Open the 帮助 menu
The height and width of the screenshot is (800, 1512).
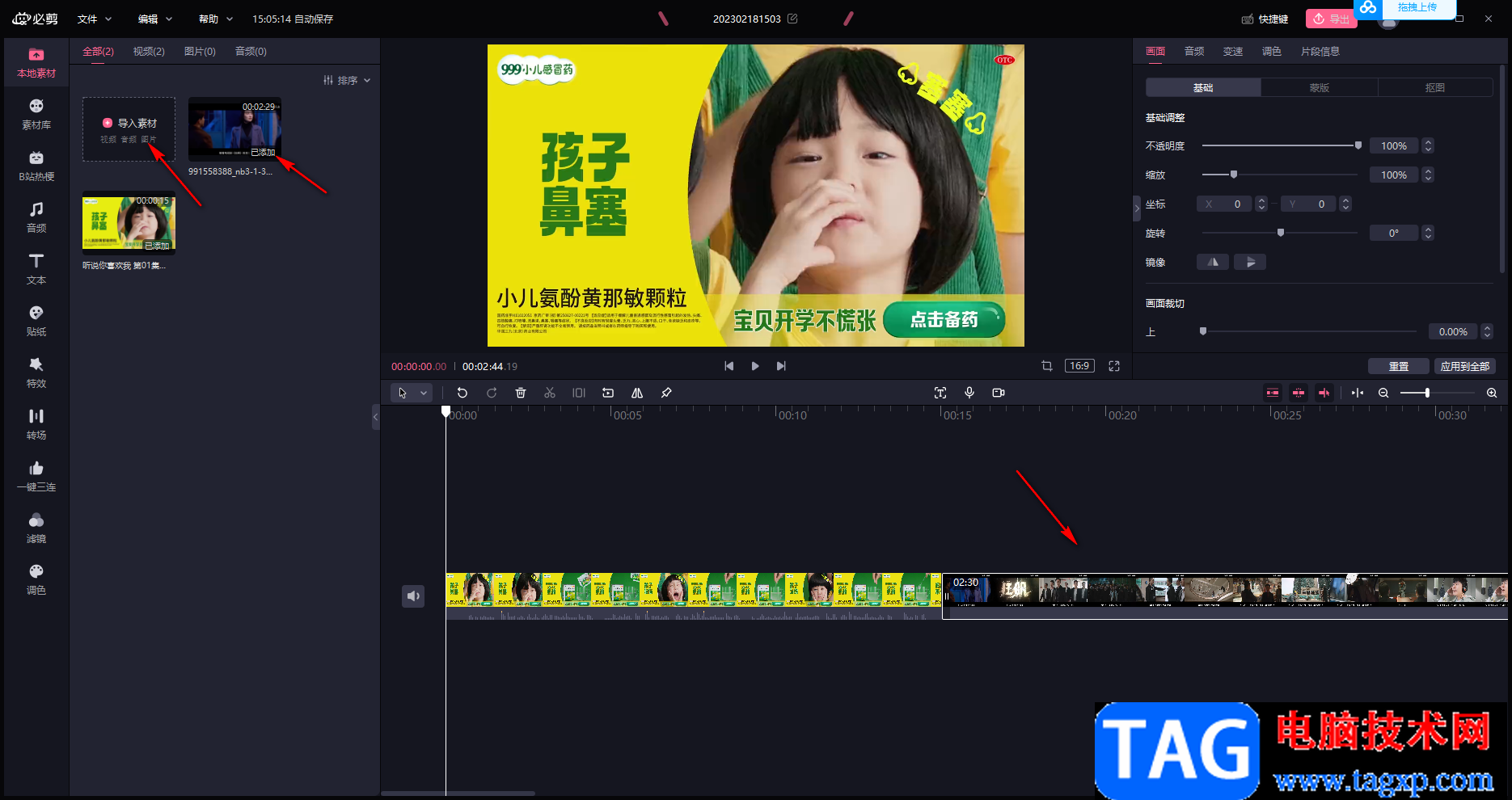click(x=216, y=19)
